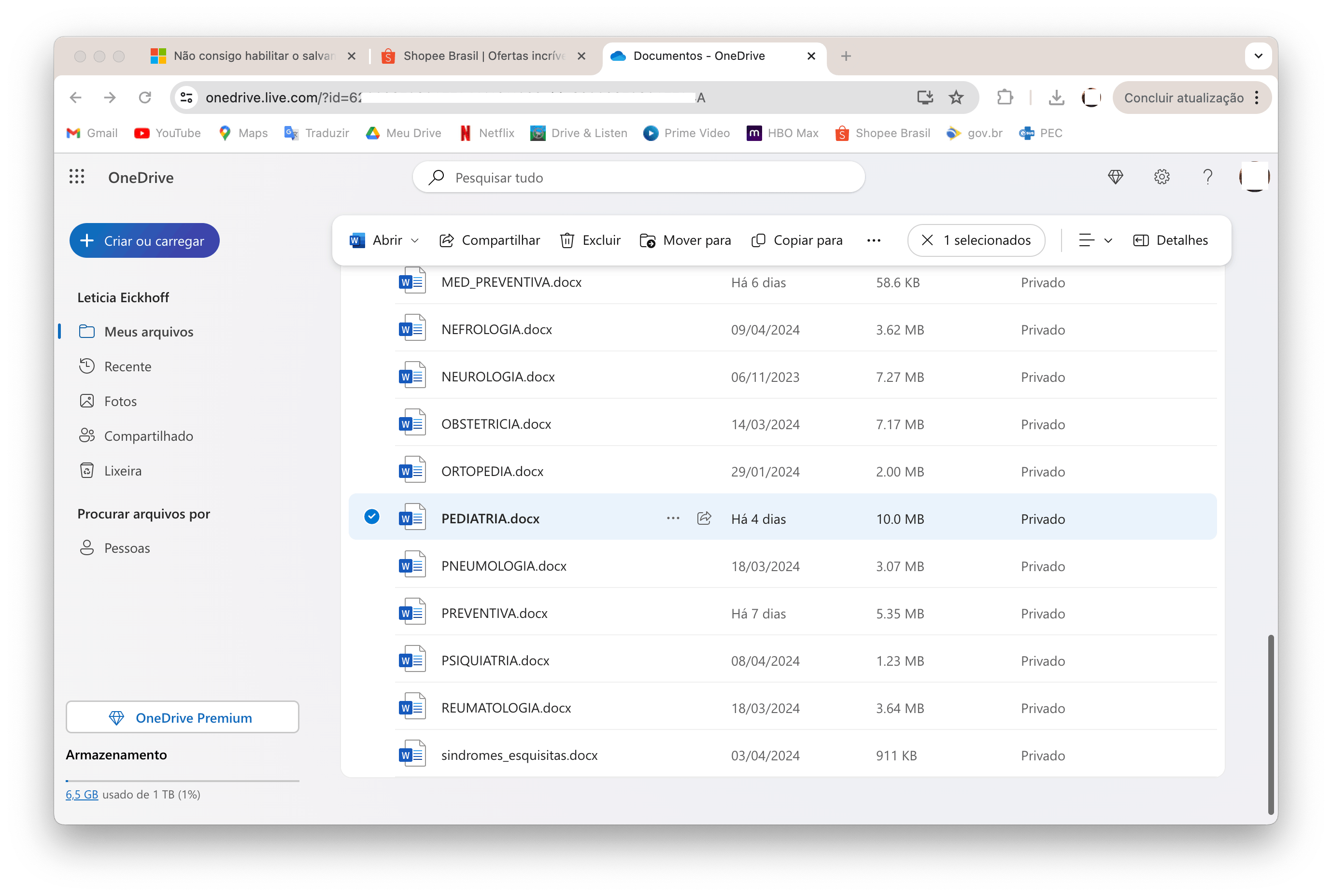Open the 6,5 GB storage link
Screen dimensions: 1332x896
point(82,794)
